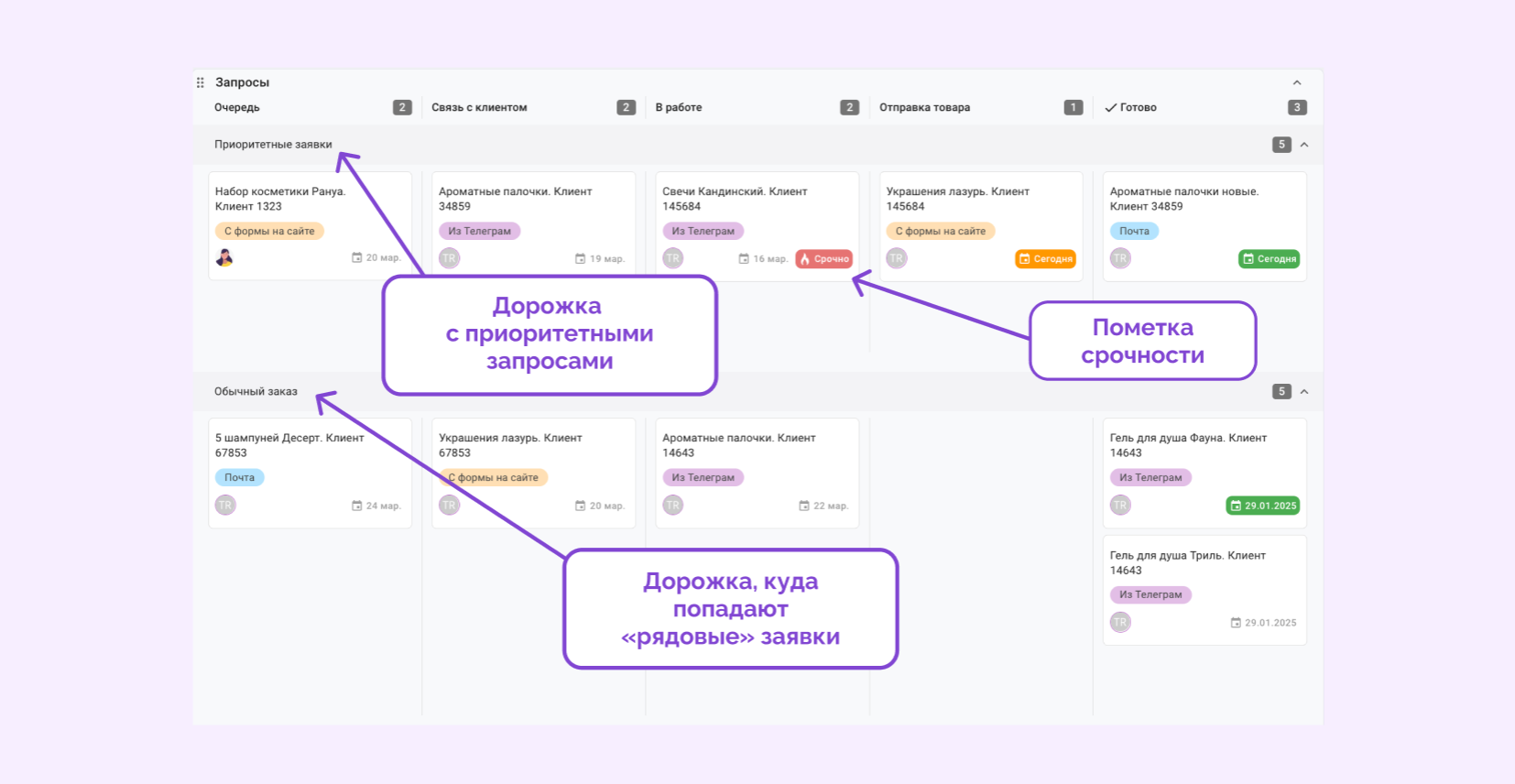
Task: Click calendar icon next to 16 мар.
Action: [x=744, y=259]
